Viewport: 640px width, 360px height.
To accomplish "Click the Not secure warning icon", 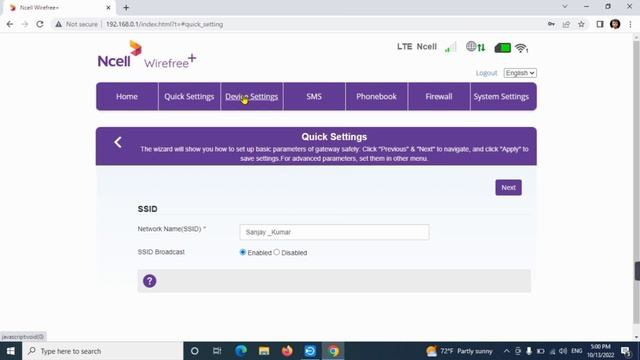I will pos(59,24).
